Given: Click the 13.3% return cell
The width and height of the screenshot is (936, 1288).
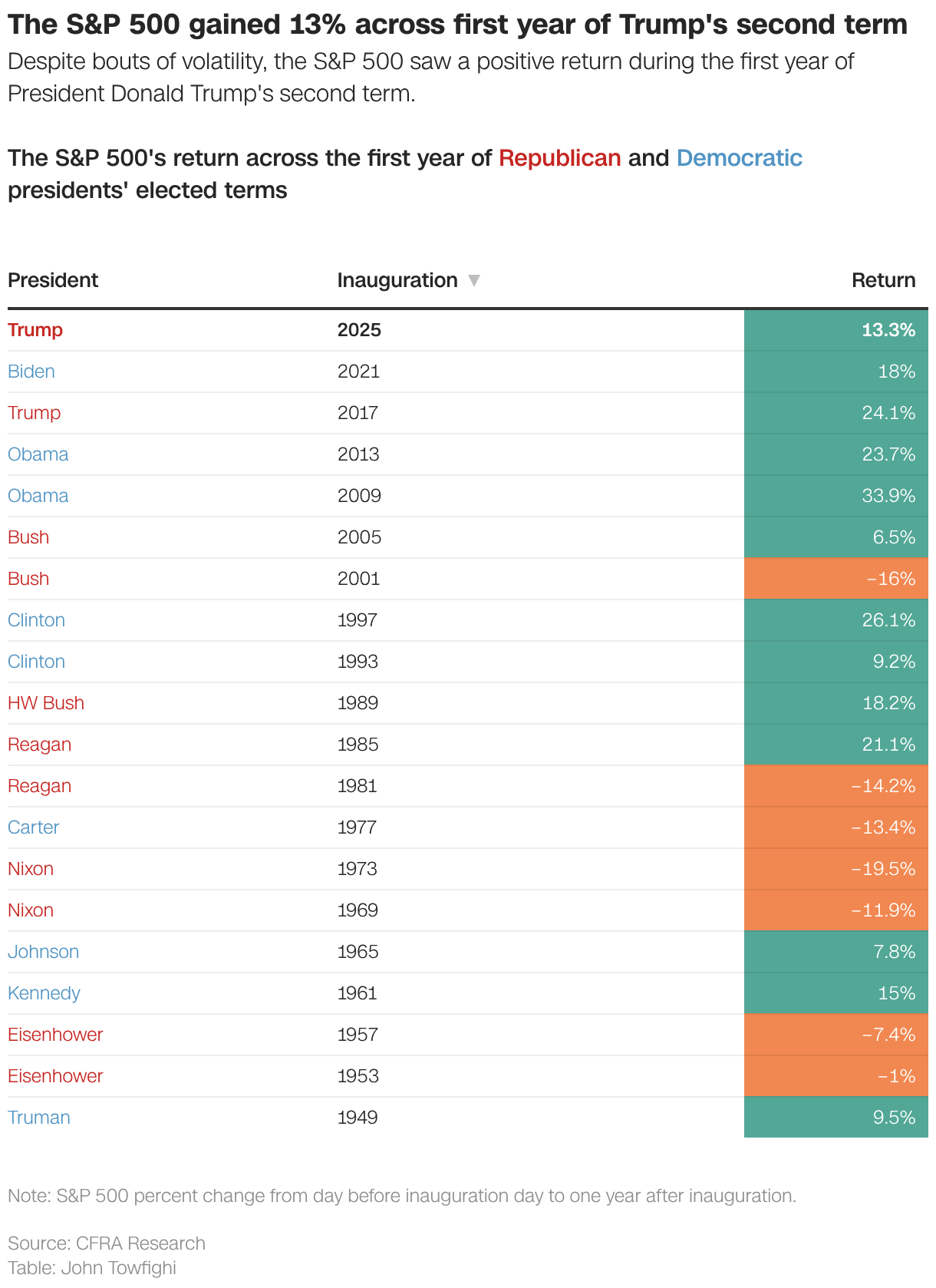Looking at the screenshot, I should (x=835, y=330).
